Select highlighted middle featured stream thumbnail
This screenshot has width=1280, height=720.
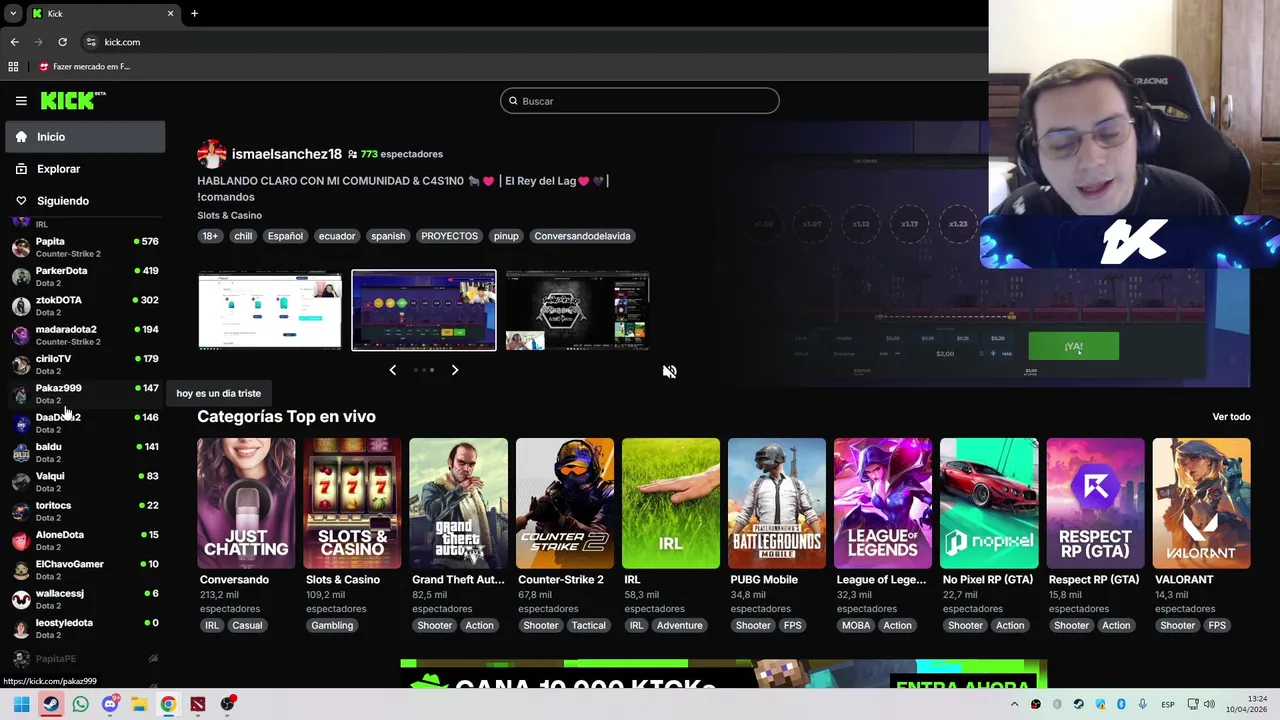(424, 310)
